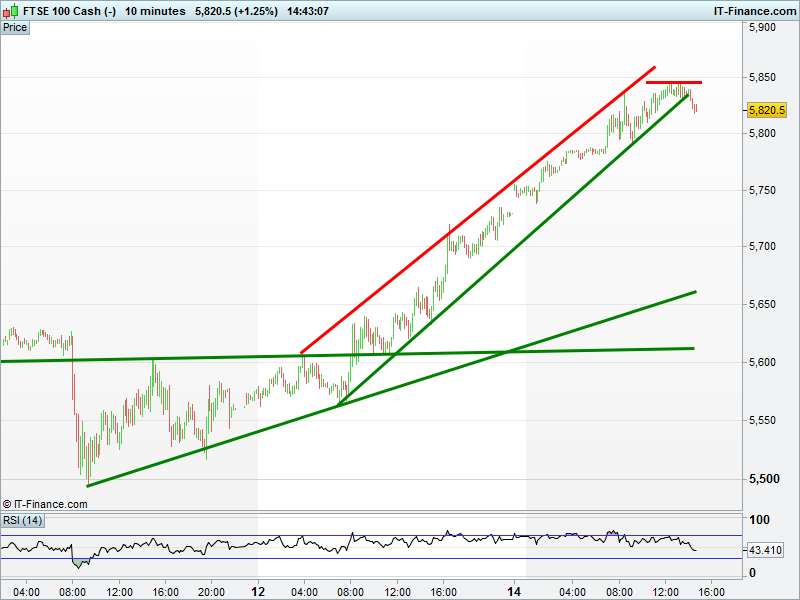Image resolution: width=800 pixels, height=600 pixels.
Task: Click the © IT-Finance.com copyright text
Action: (x=45, y=504)
